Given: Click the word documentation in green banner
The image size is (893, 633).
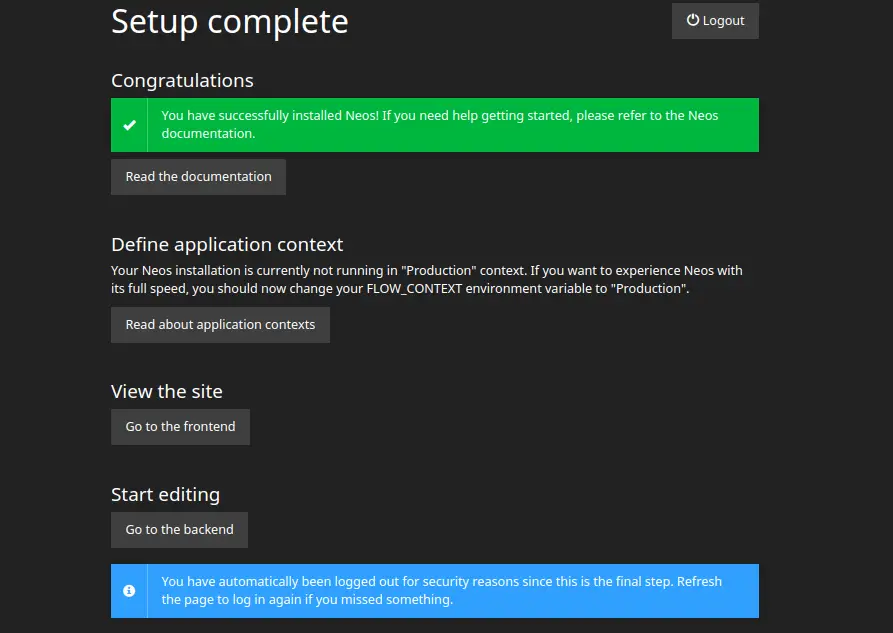Looking at the screenshot, I should 207,133.
